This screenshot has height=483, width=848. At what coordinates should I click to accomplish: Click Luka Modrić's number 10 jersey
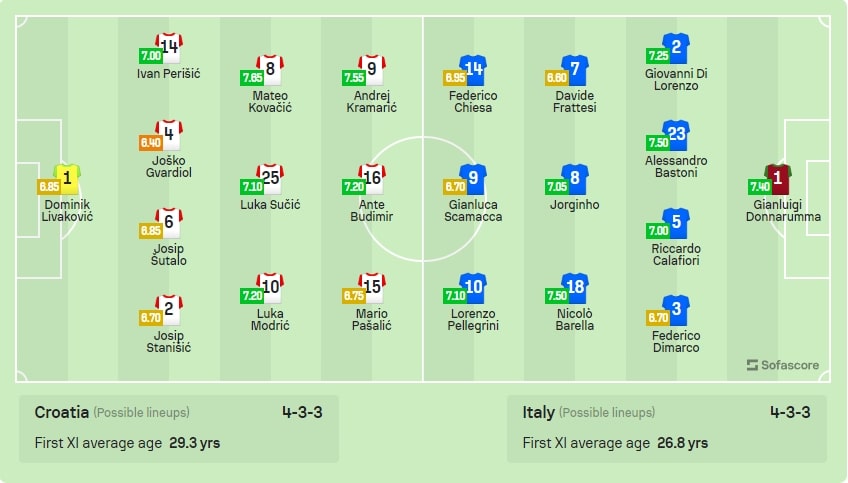pos(270,288)
